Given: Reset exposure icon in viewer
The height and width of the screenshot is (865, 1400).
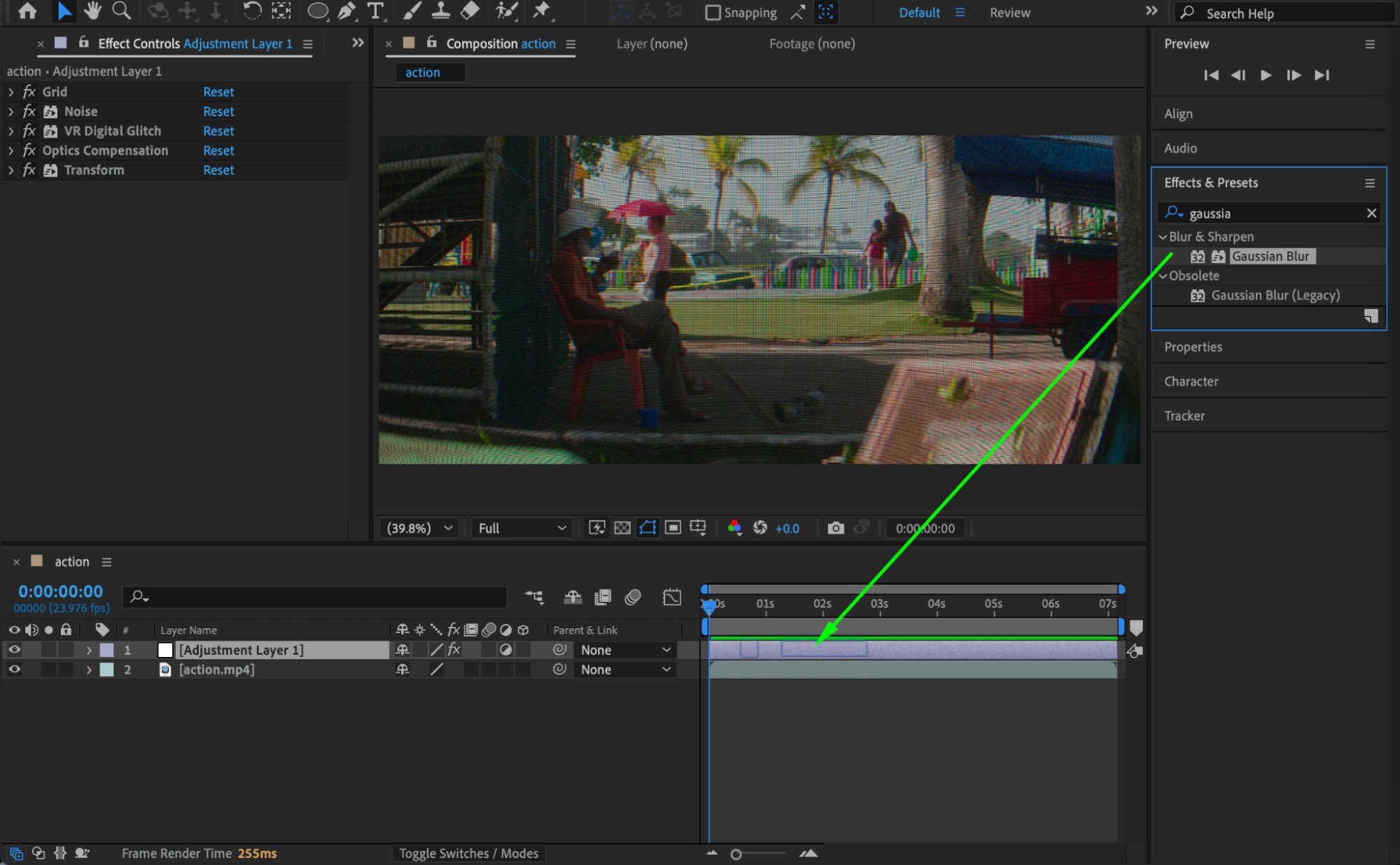Looking at the screenshot, I should click(760, 528).
